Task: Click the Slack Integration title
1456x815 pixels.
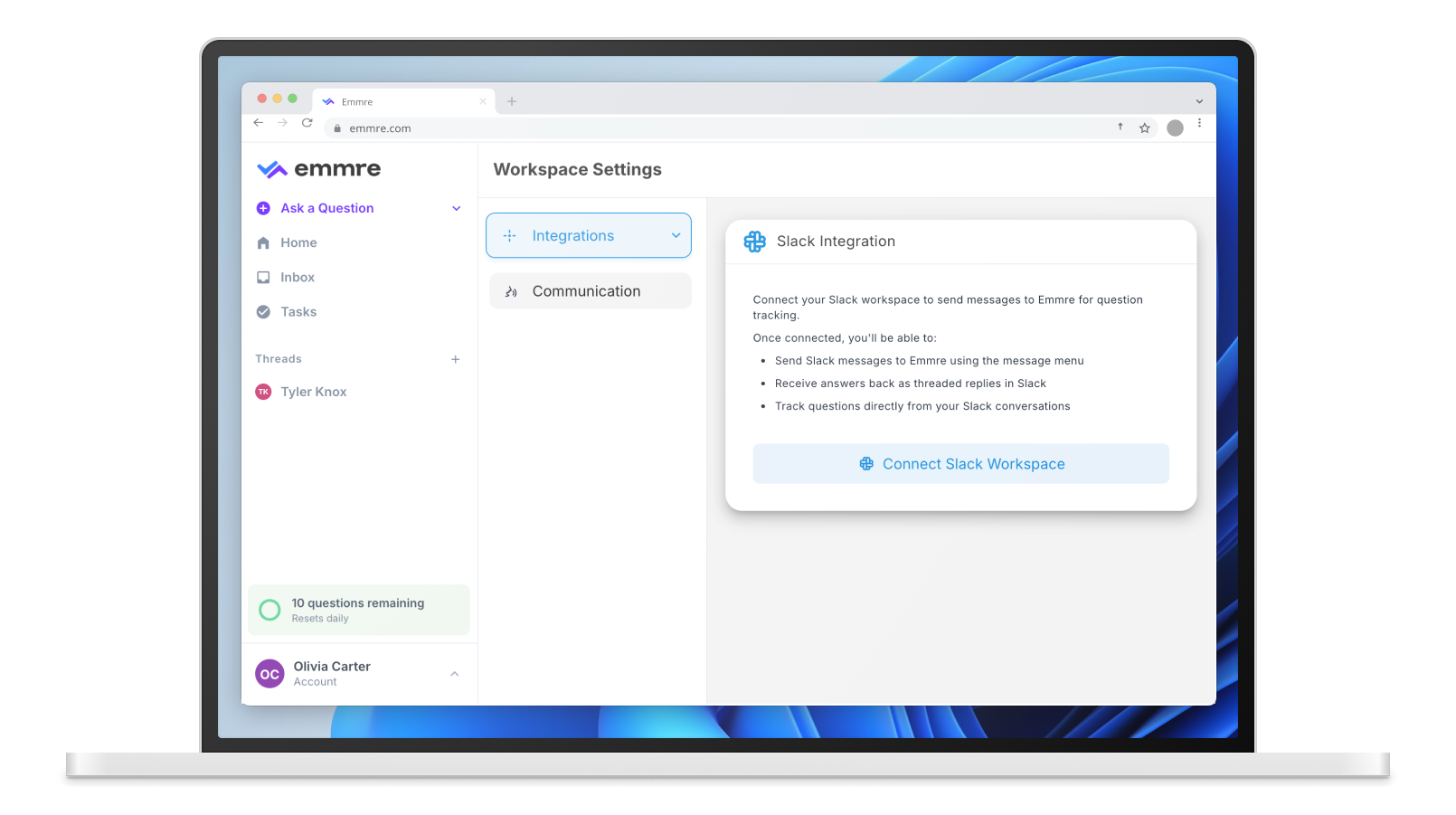Action: (836, 242)
